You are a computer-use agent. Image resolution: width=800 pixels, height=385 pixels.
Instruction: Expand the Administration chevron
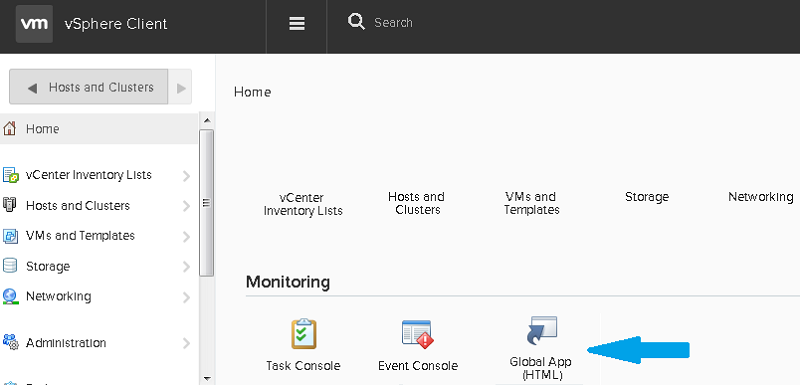pos(186,344)
